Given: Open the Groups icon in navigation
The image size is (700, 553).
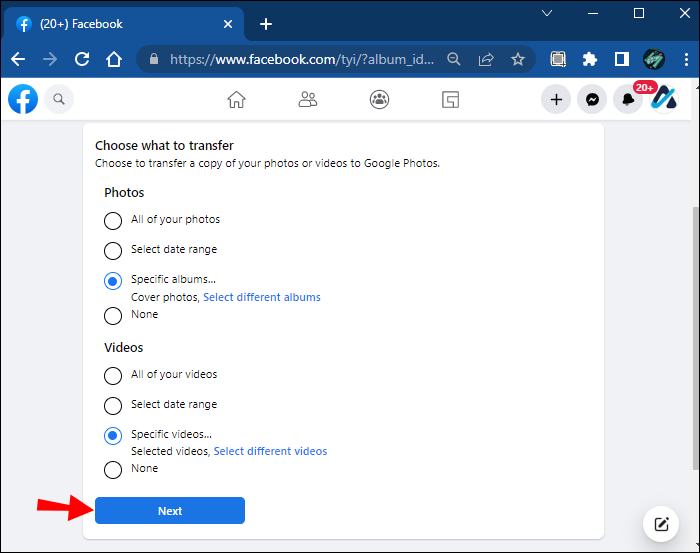Looking at the screenshot, I should (x=379, y=99).
